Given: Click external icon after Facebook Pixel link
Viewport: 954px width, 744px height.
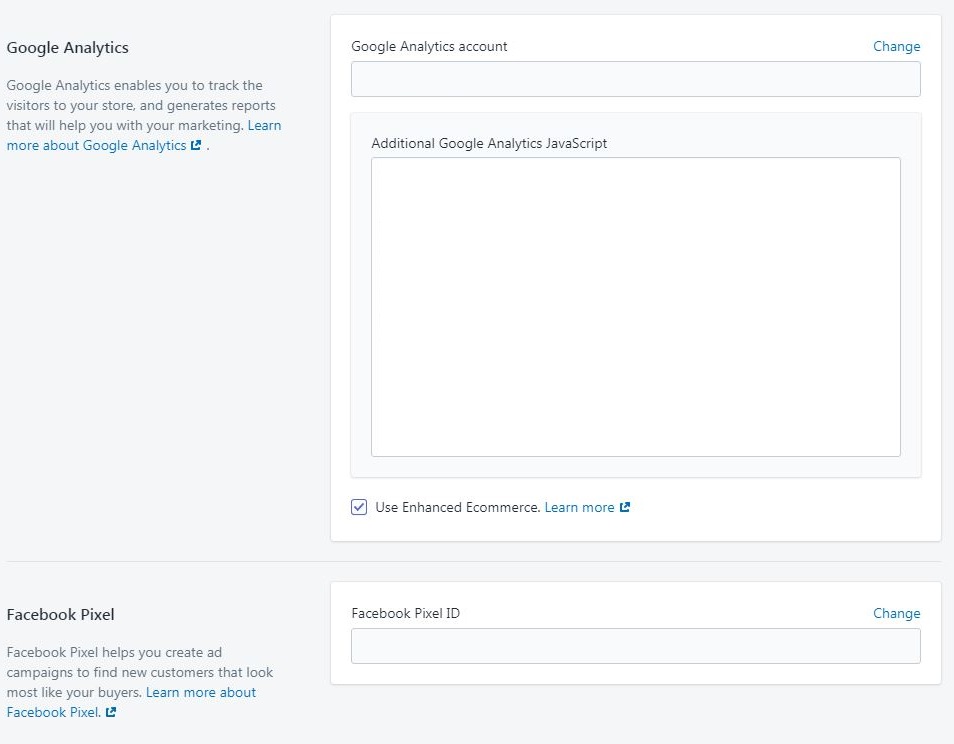Looking at the screenshot, I should [111, 712].
